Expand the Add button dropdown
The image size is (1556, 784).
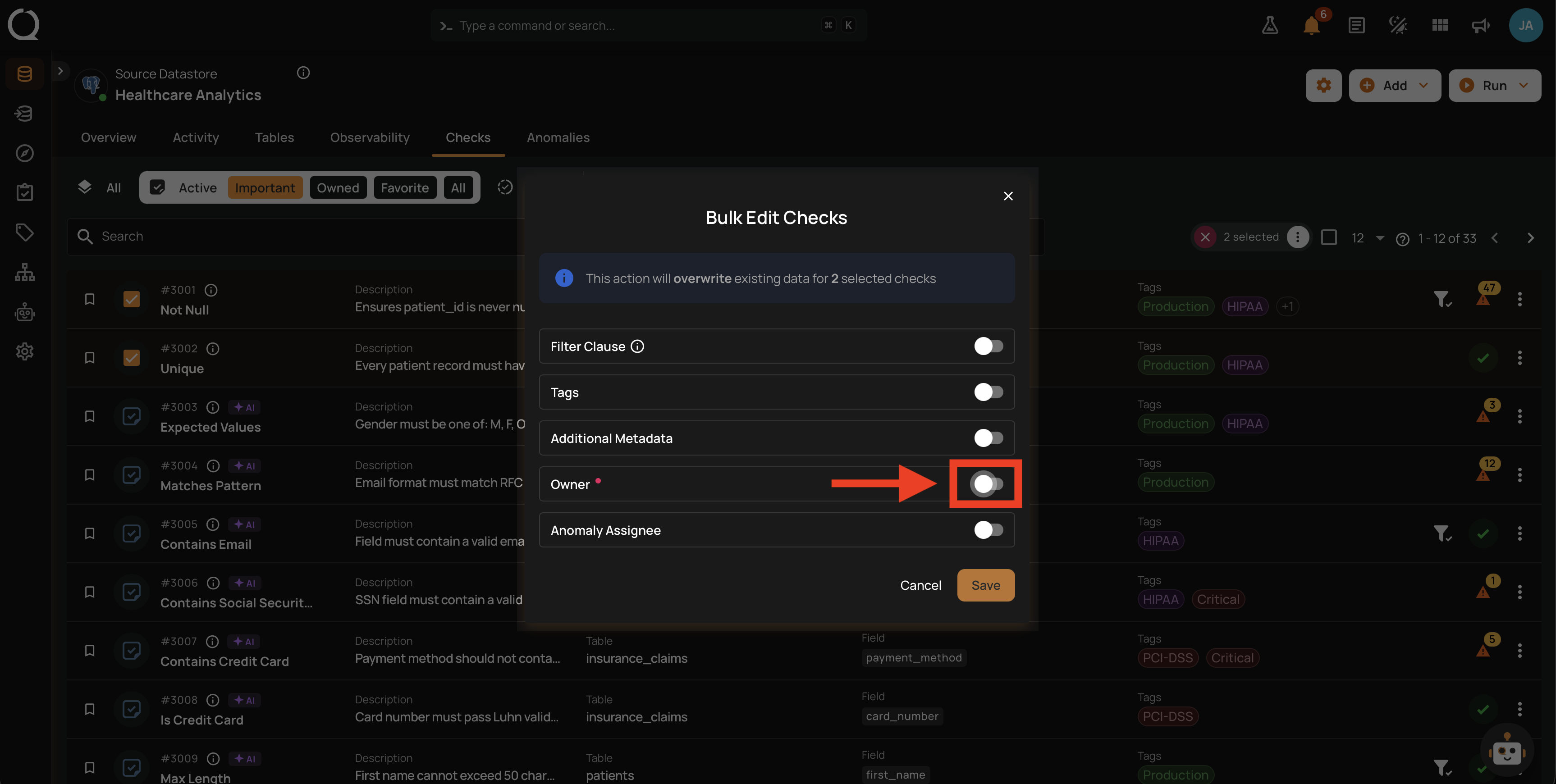pyautogui.click(x=1424, y=85)
